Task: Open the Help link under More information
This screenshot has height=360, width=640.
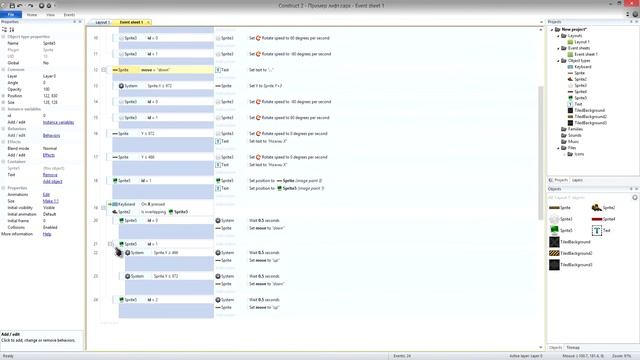Action: [x=47, y=234]
